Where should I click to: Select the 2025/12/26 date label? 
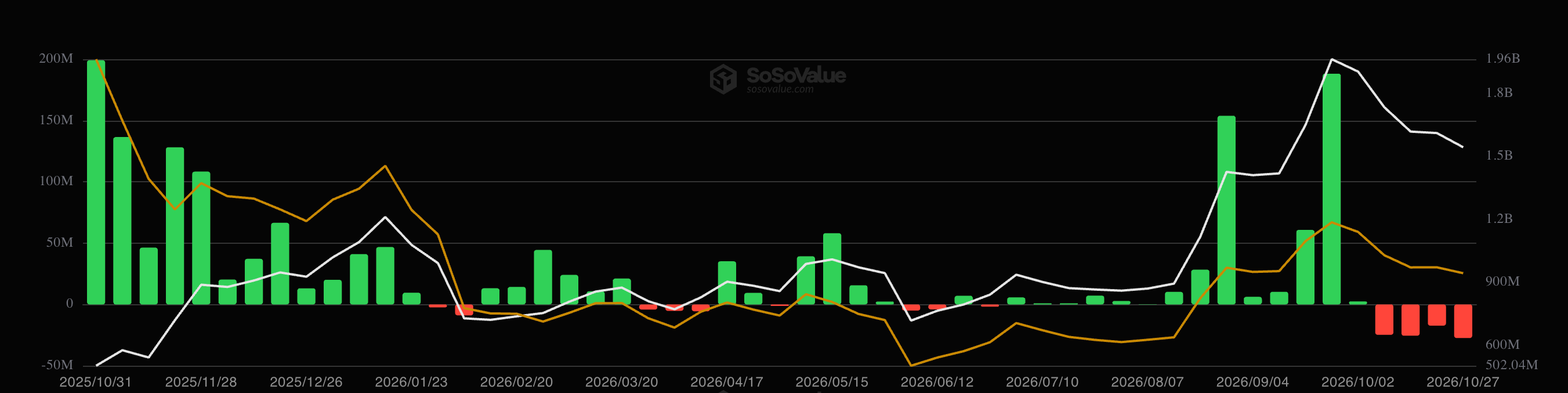[306, 382]
